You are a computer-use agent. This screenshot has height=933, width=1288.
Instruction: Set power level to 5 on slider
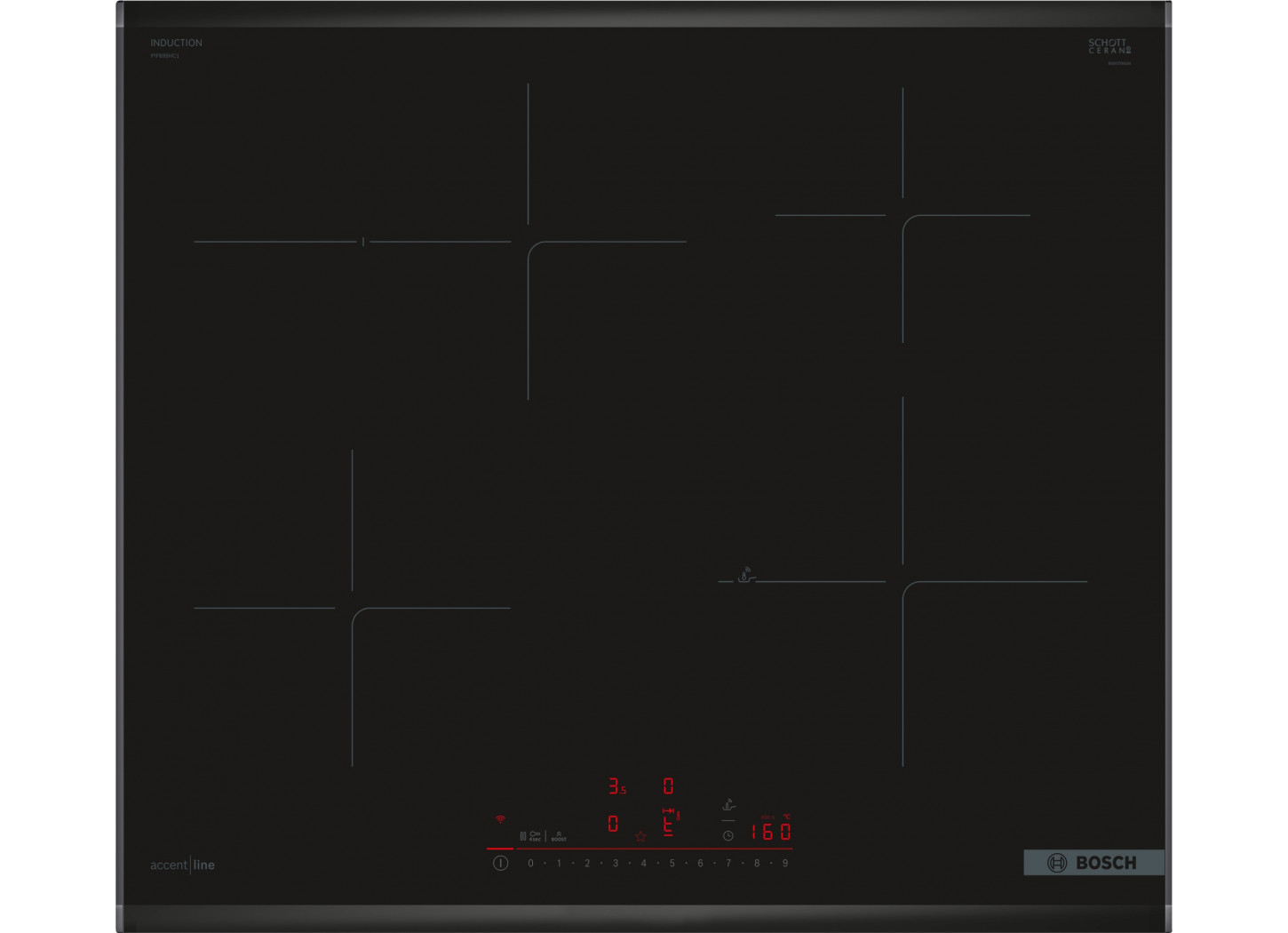(x=672, y=864)
